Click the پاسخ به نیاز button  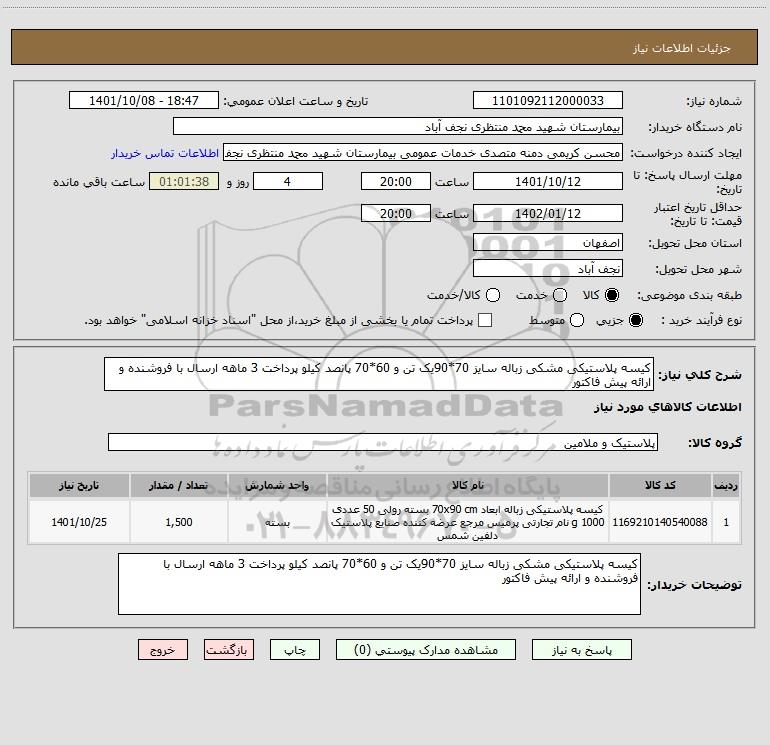(582, 650)
